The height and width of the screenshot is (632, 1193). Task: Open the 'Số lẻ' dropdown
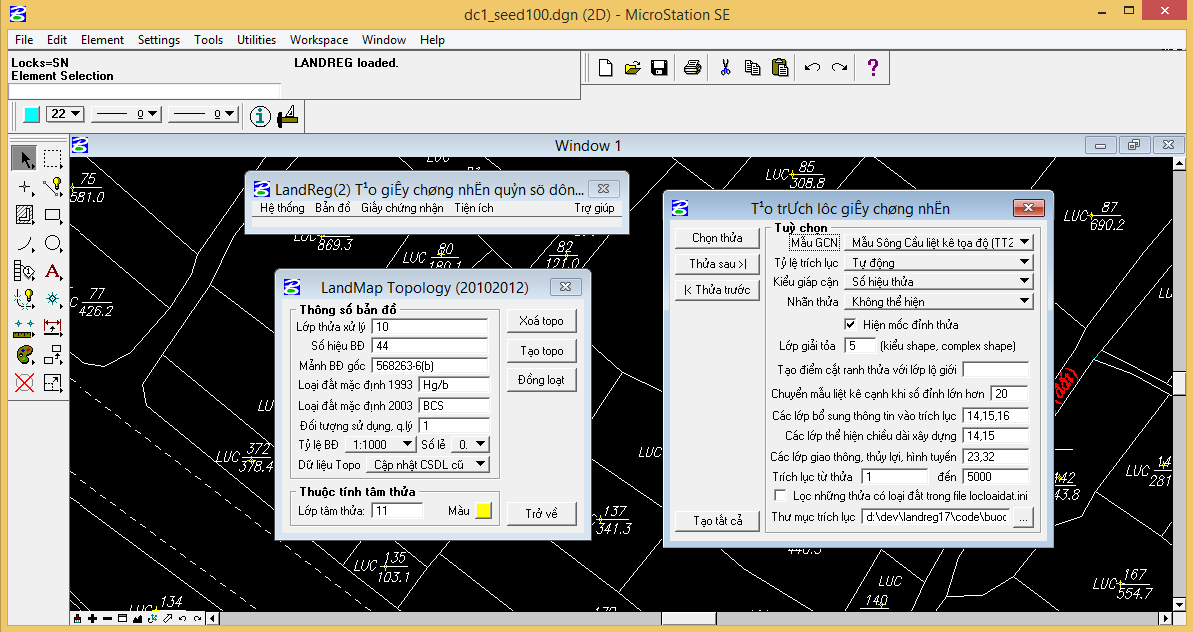click(470, 444)
